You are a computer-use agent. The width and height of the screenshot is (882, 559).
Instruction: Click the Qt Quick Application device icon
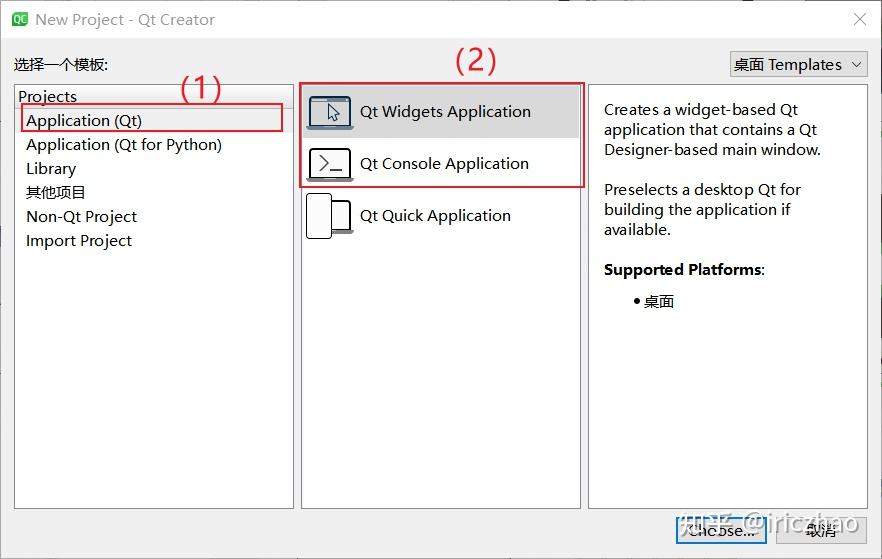coord(330,216)
